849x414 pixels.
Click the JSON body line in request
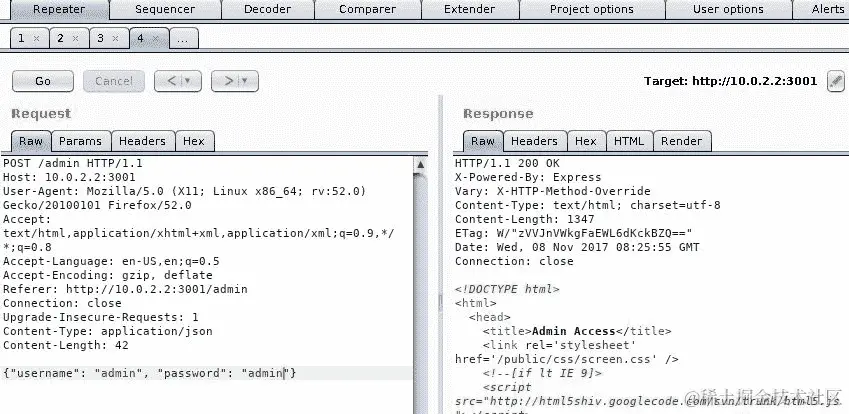(149, 373)
